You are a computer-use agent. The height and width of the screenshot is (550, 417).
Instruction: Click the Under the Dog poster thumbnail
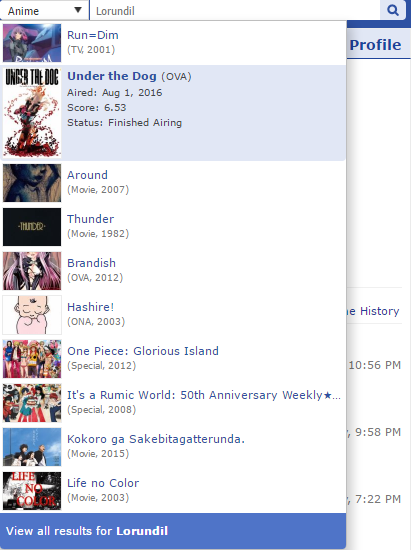point(32,113)
